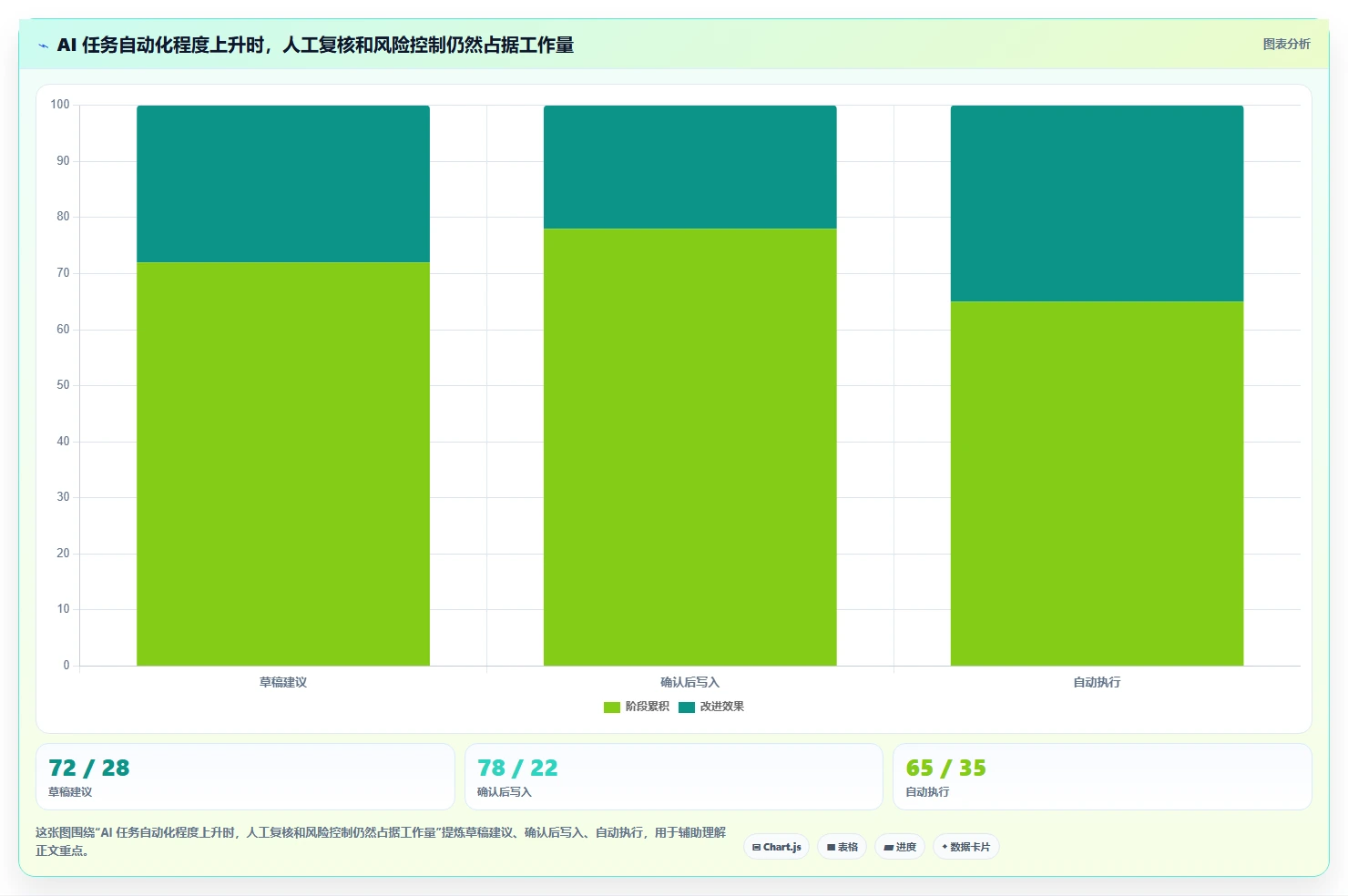Click the icon inside the 表格 chip
Image resolution: width=1348 pixels, height=896 pixels.
point(831,847)
